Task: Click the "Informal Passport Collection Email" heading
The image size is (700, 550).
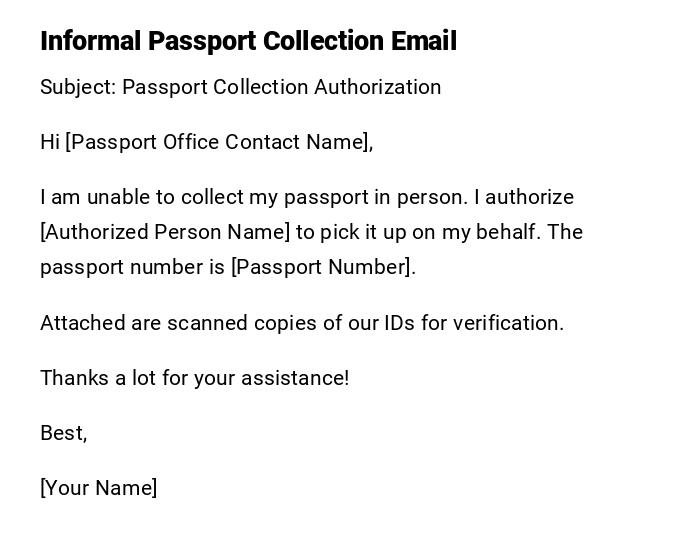Action: tap(248, 41)
